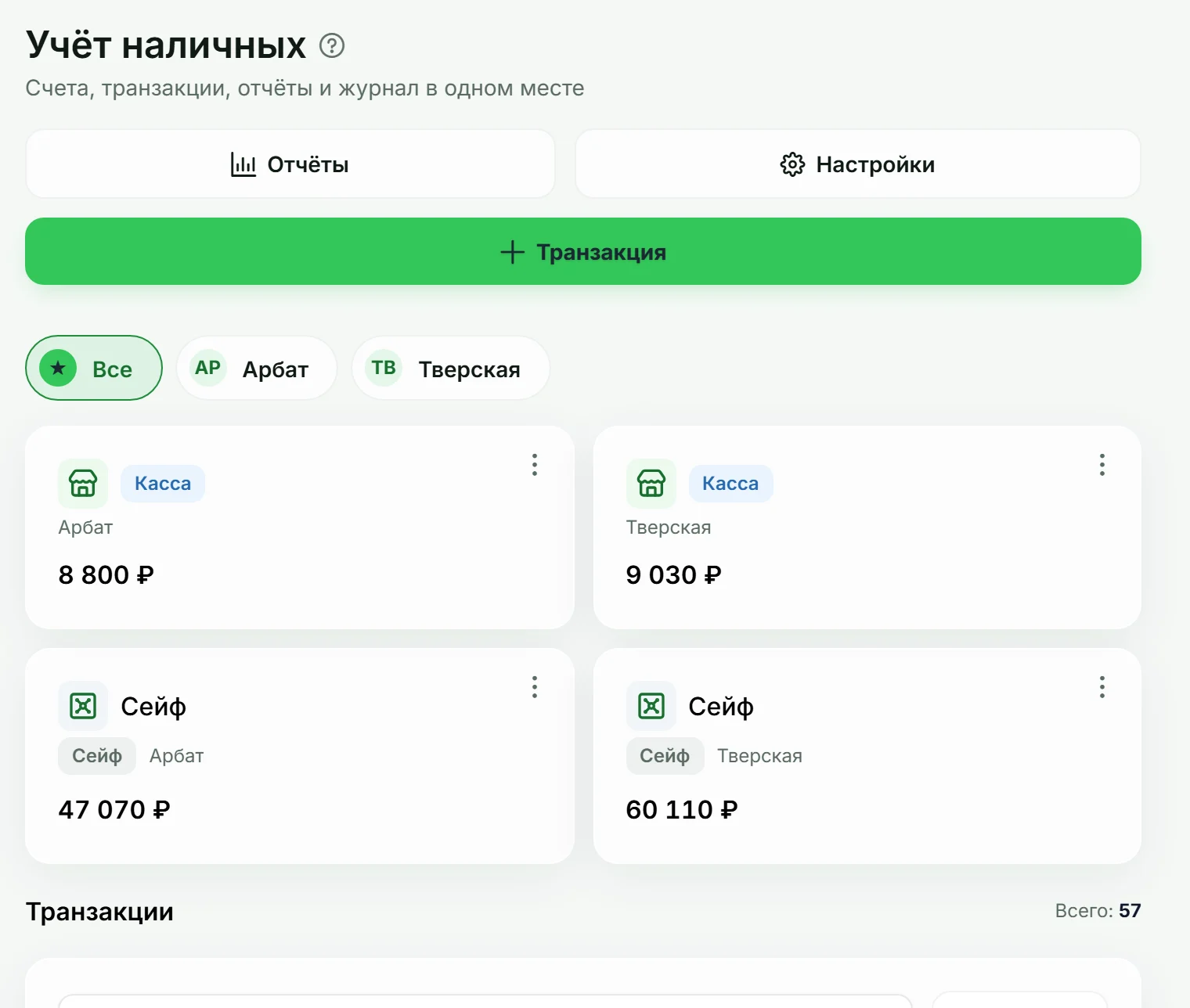Select the Все filter chip

pos(94,368)
